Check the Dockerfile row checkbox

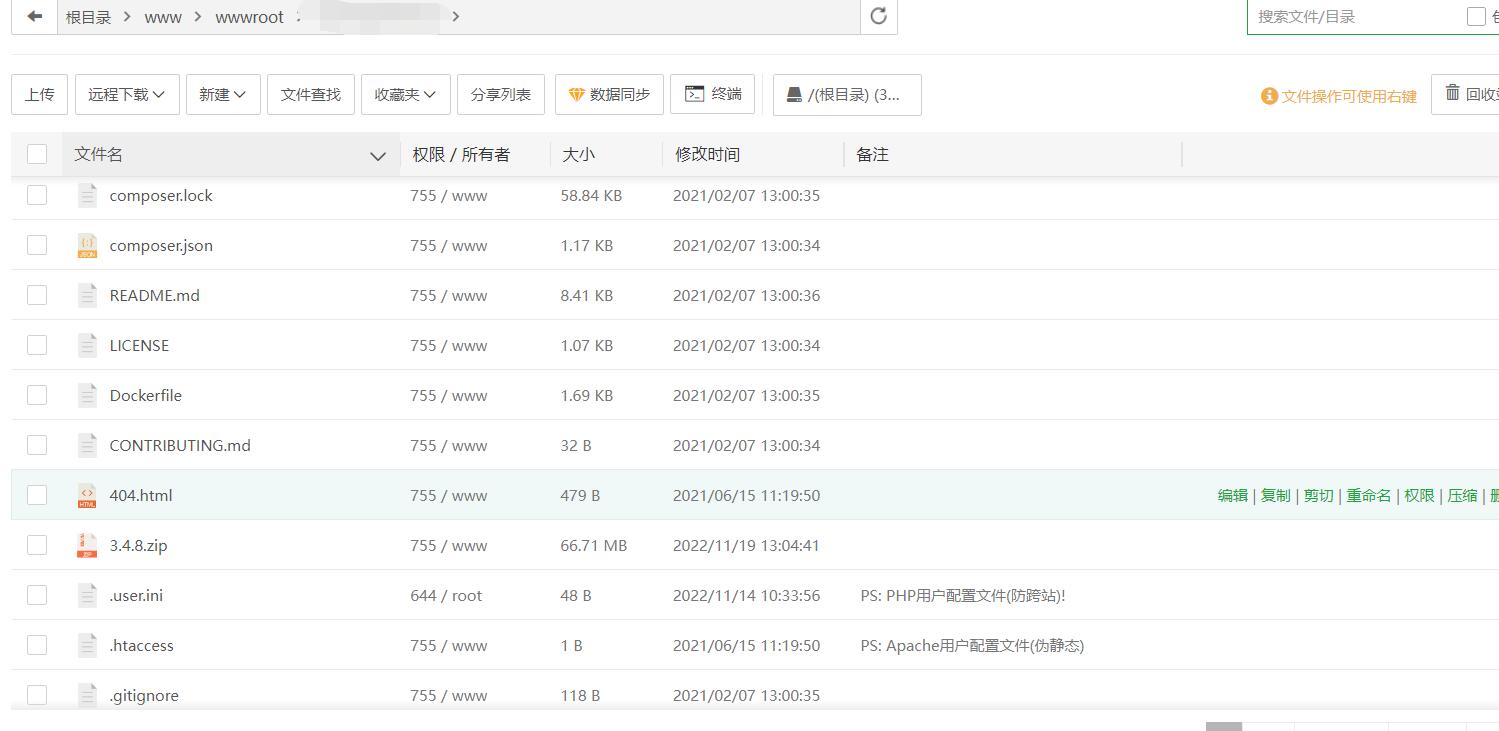coord(37,395)
